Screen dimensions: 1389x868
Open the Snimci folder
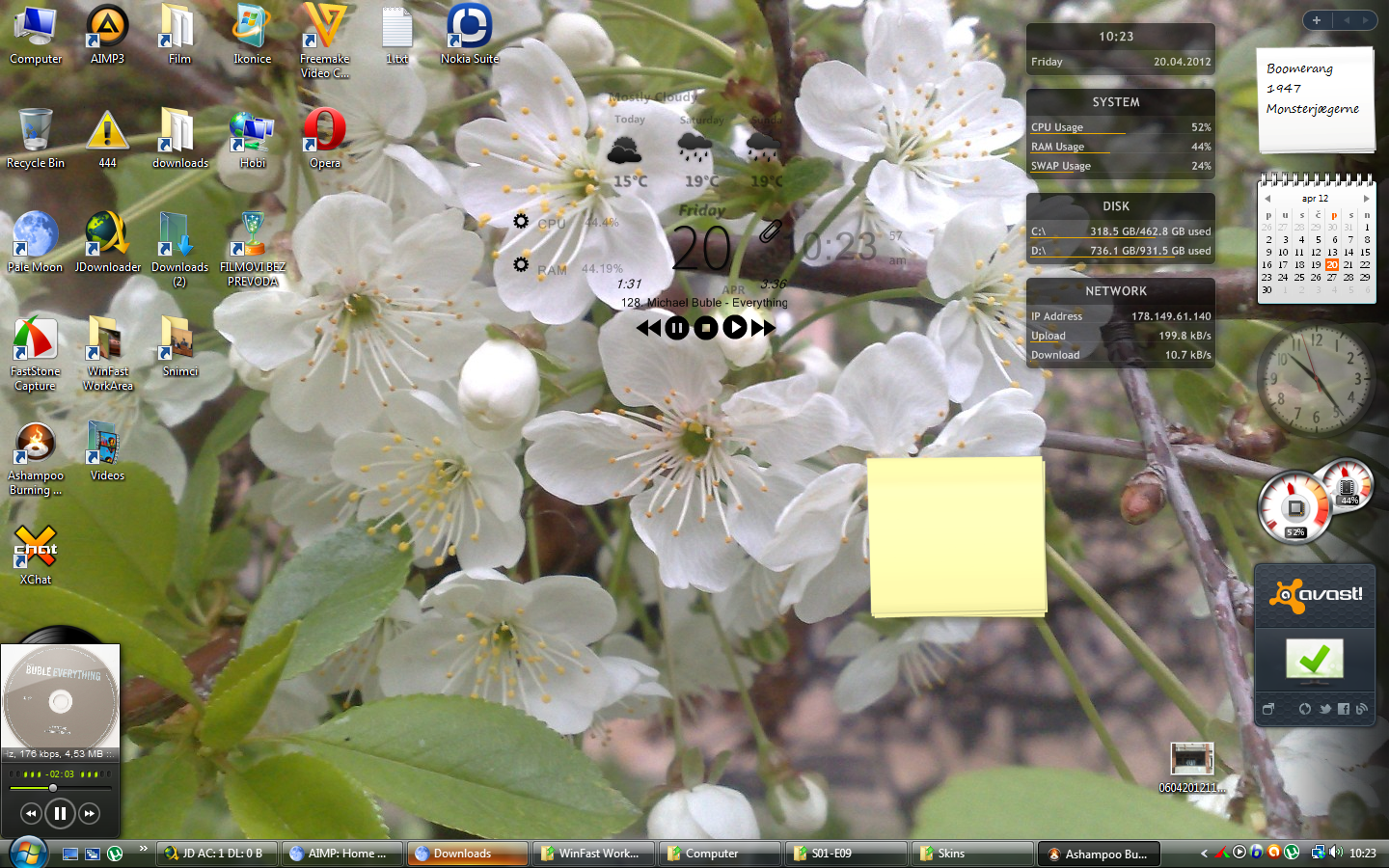click(x=179, y=346)
